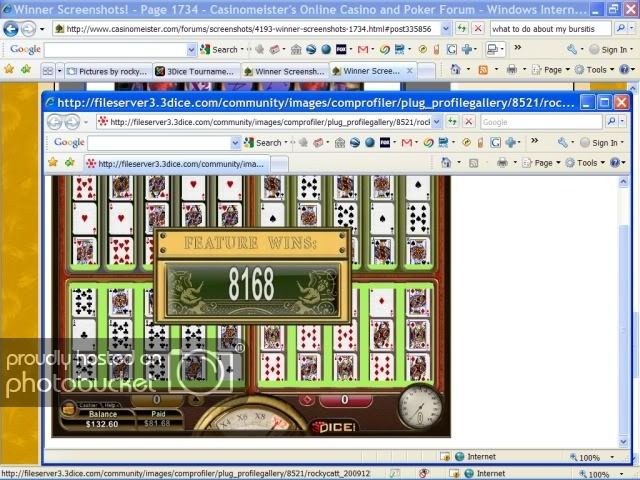Stop loading the outer Casinomeister page
640x480 pixels.
(478, 29)
